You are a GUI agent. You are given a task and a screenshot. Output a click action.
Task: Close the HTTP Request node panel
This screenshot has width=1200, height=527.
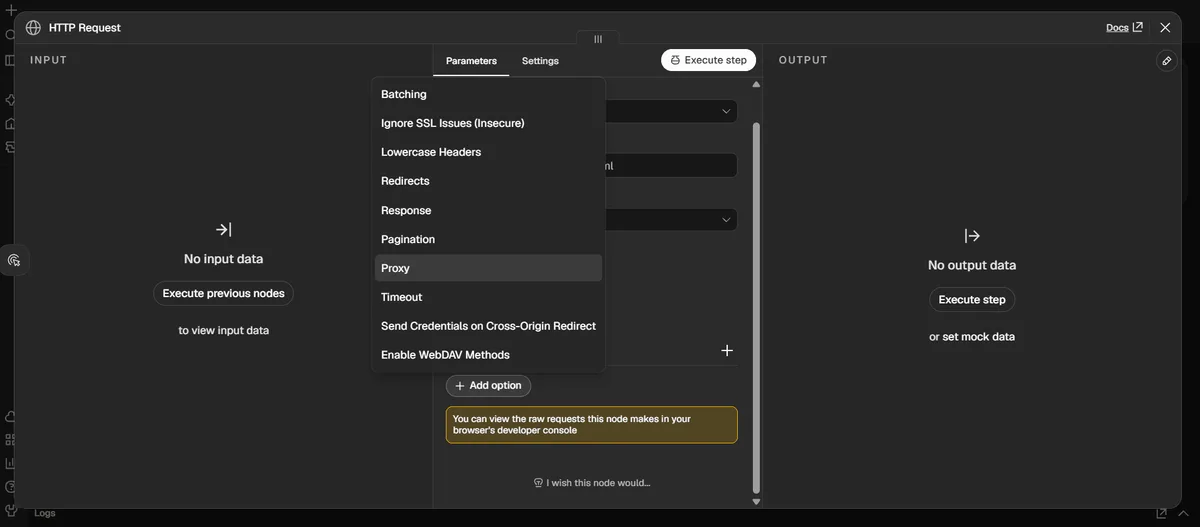pos(1165,28)
